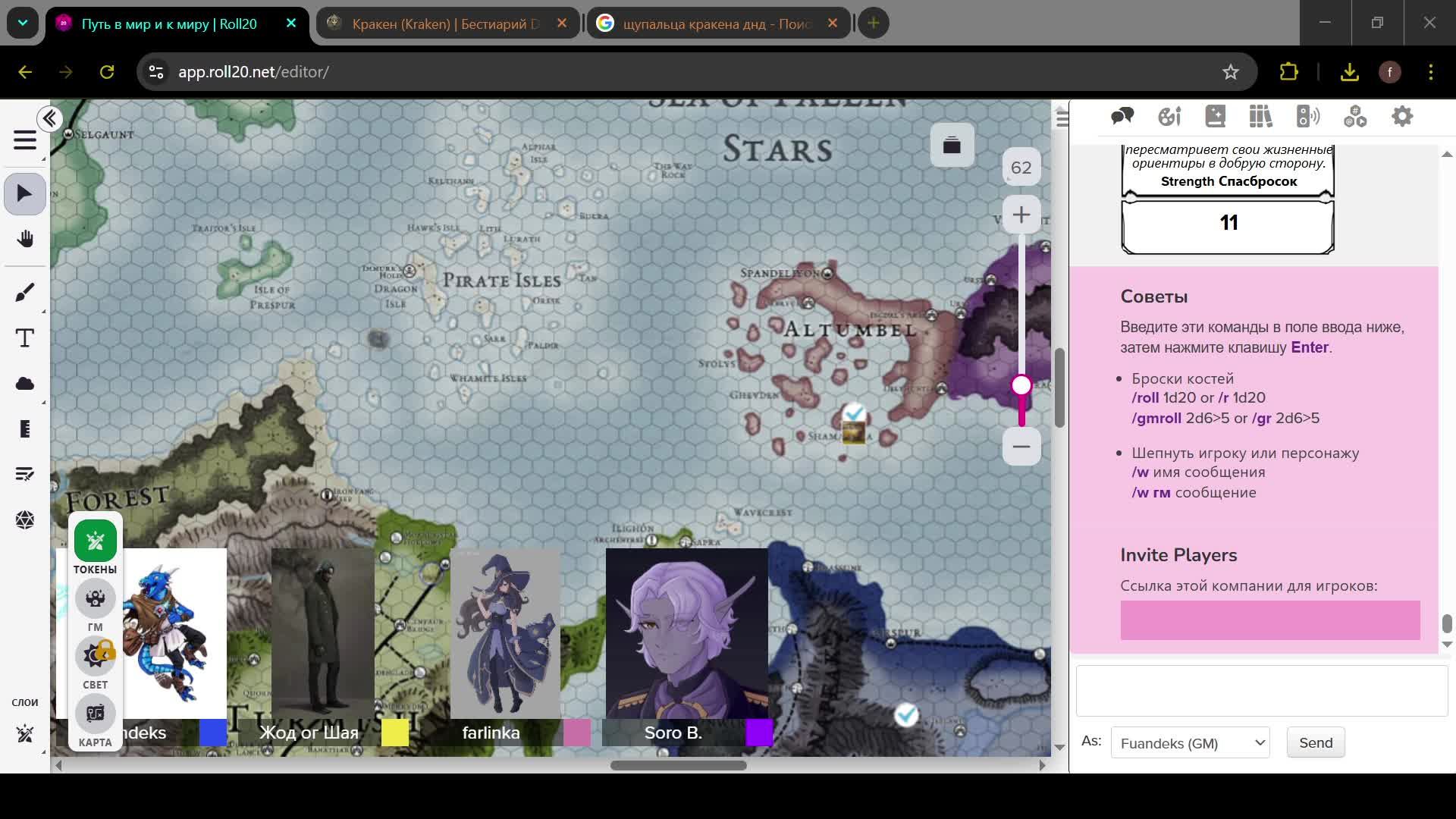Select the Text tool
Image resolution: width=1456 pixels, height=819 pixels.
[x=25, y=338]
